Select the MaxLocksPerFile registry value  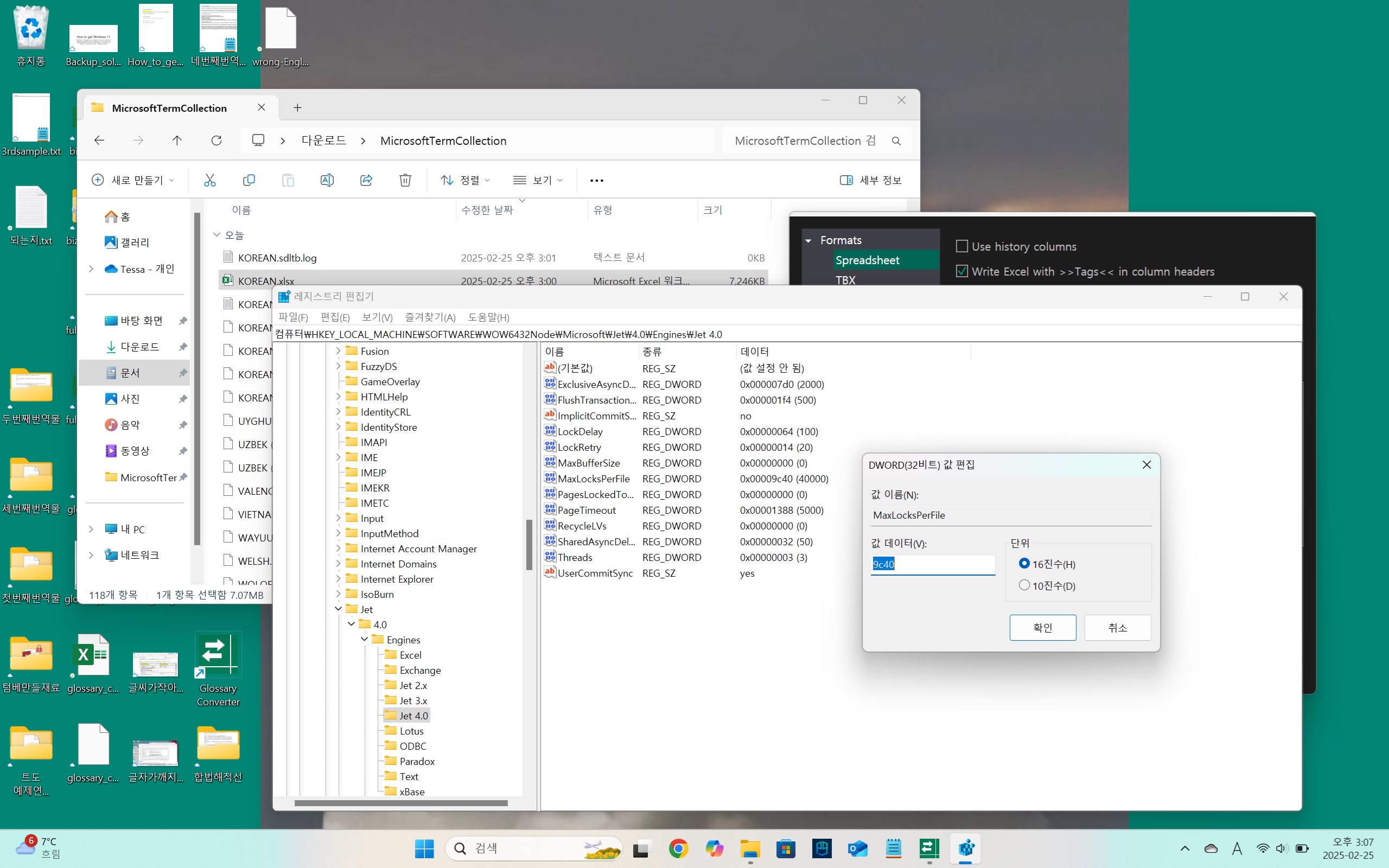coord(594,479)
